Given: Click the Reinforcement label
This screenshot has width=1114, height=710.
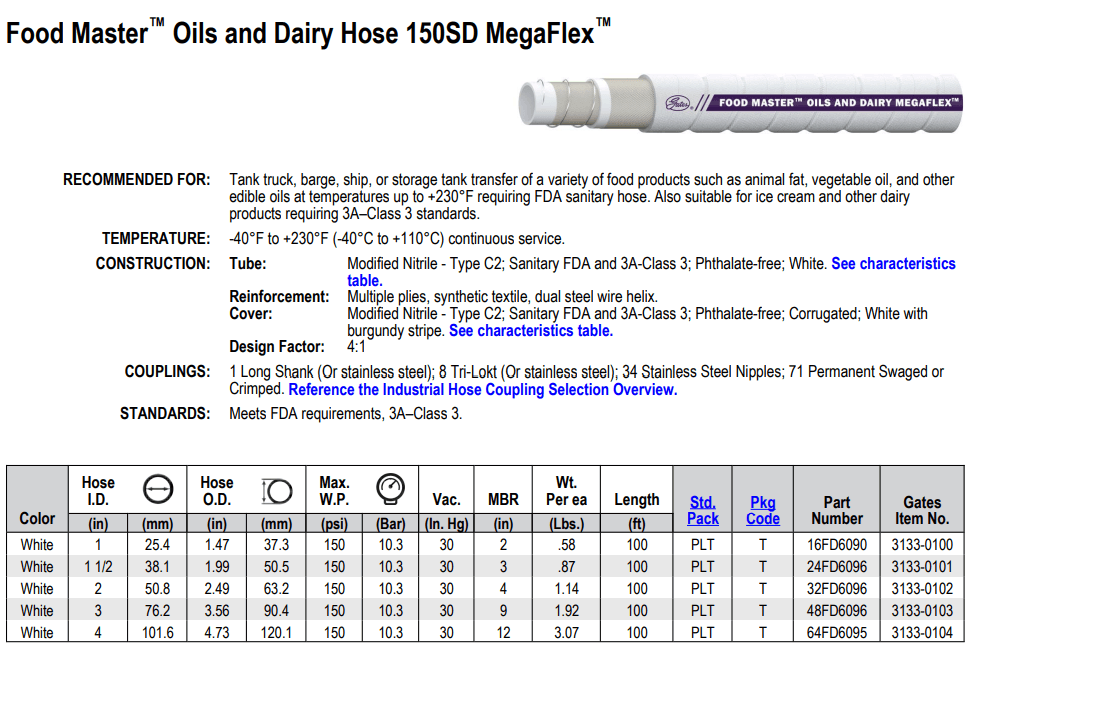Looking at the screenshot, I should point(279,296).
